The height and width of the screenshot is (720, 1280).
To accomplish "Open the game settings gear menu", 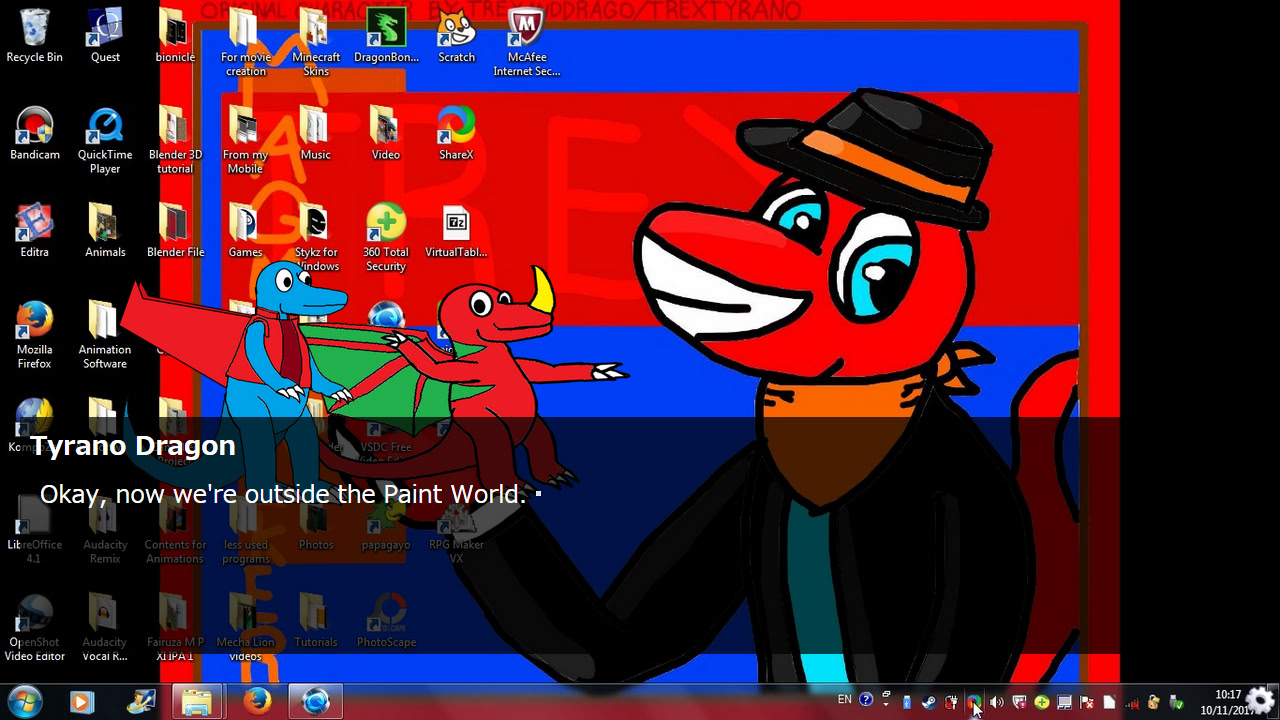I will [1260, 700].
